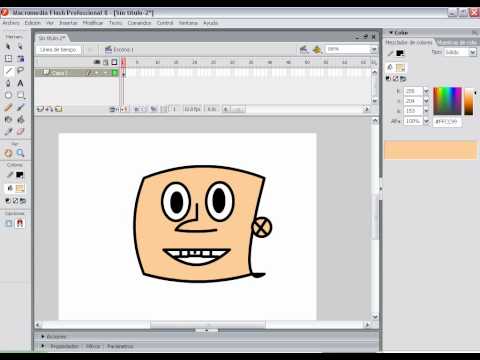
Task: Open the Edición menu
Action: pyautogui.click(x=33, y=23)
